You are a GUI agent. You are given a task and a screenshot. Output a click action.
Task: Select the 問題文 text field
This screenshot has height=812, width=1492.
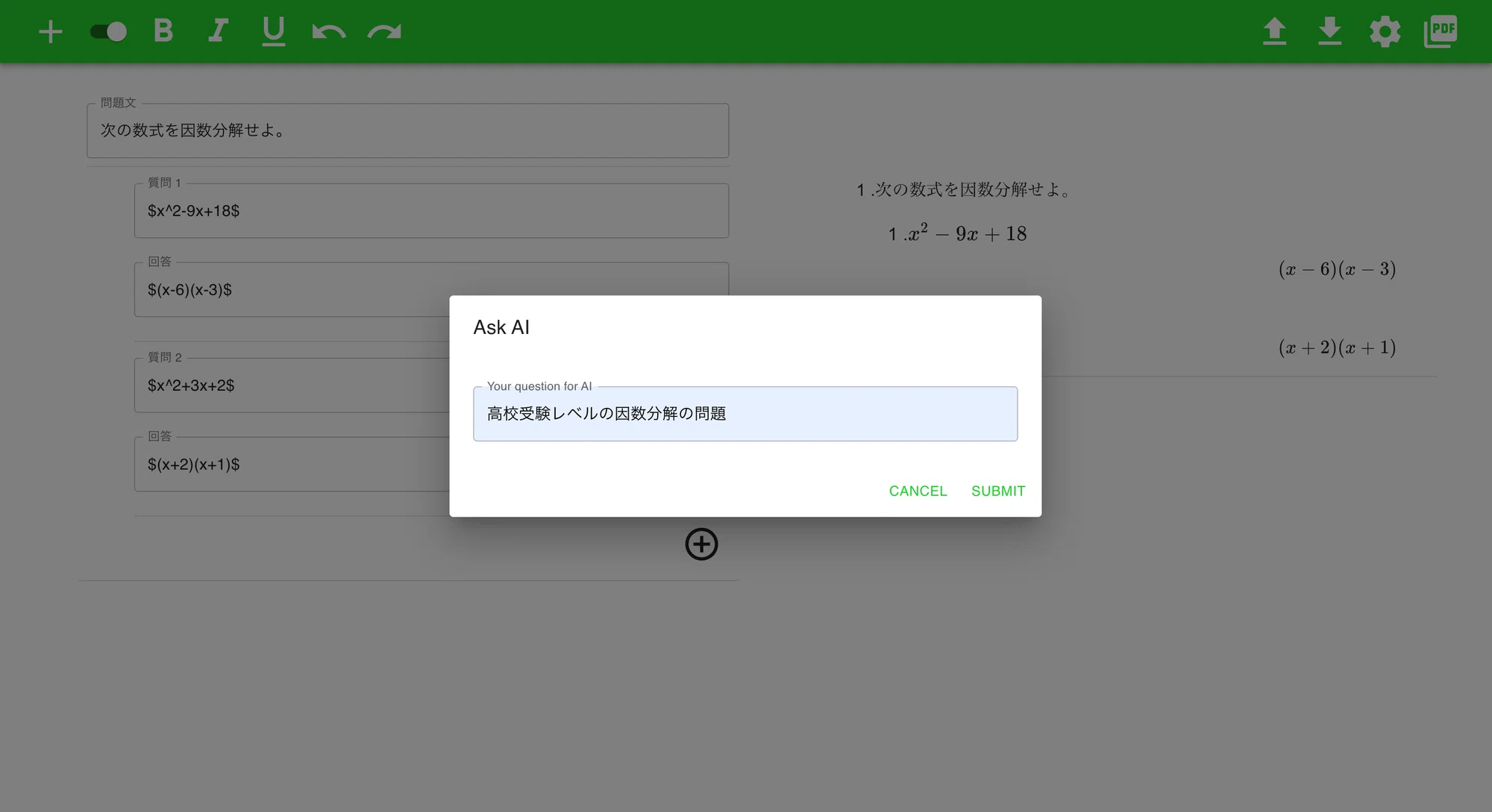[407, 130]
